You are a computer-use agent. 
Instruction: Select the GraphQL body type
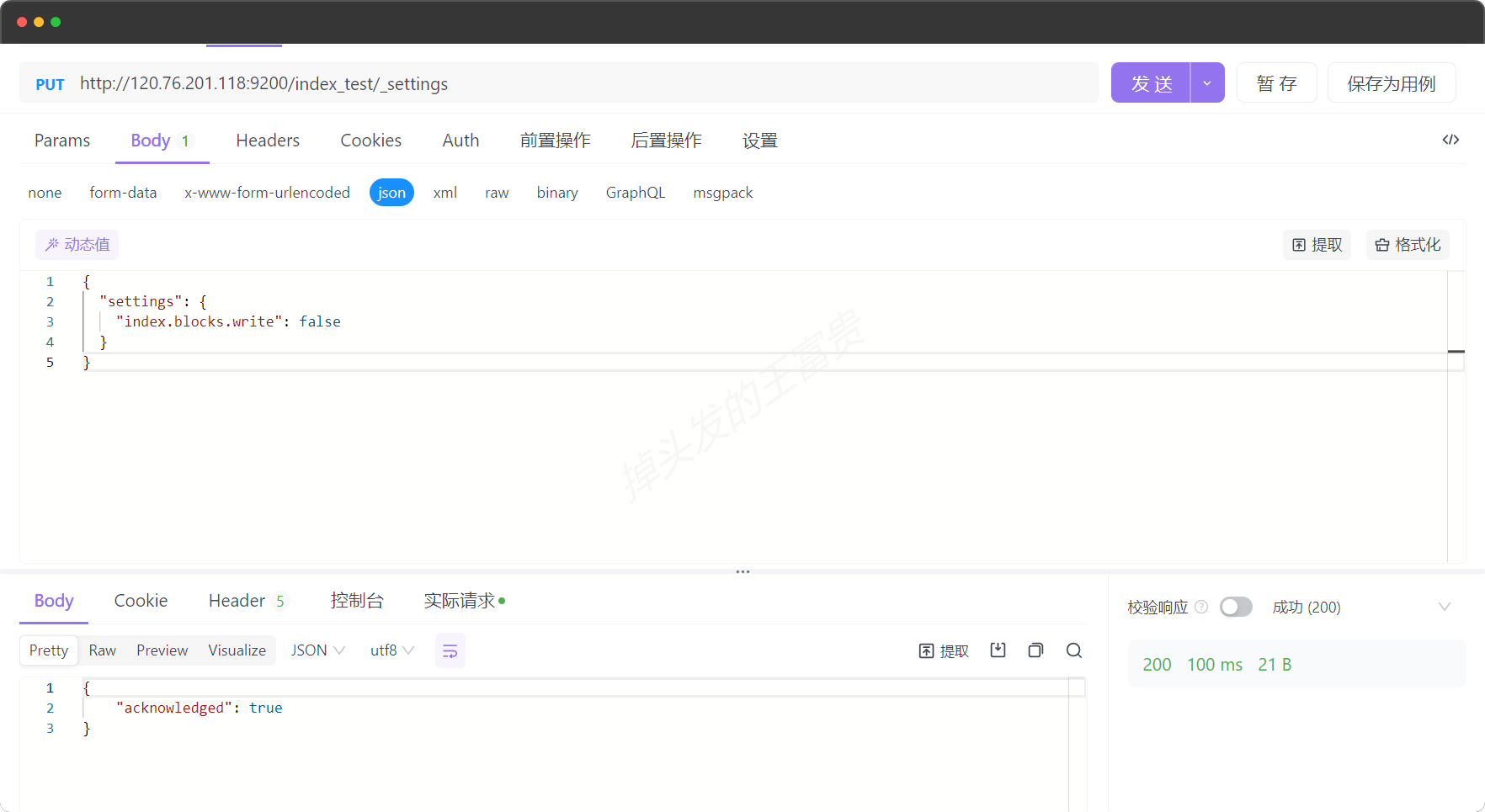coord(636,193)
